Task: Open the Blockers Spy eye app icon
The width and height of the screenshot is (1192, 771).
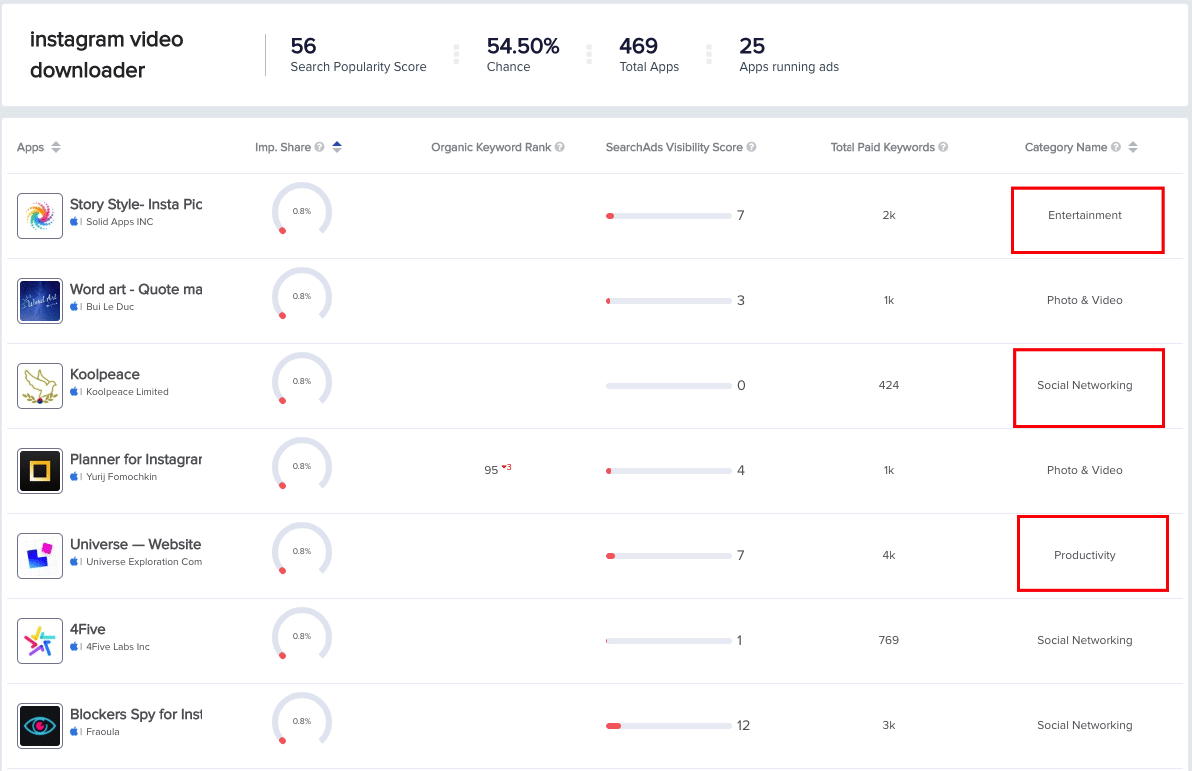Action: point(40,726)
